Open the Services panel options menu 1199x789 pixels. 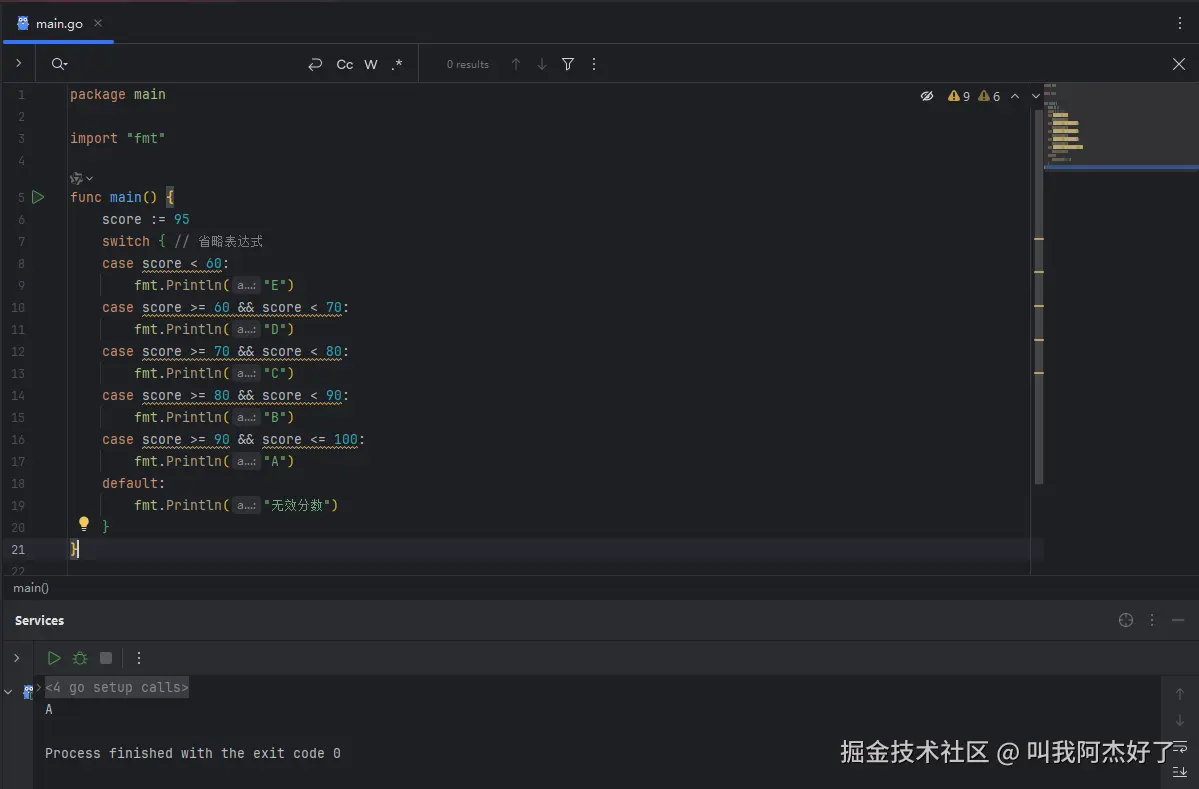point(1152,620)
